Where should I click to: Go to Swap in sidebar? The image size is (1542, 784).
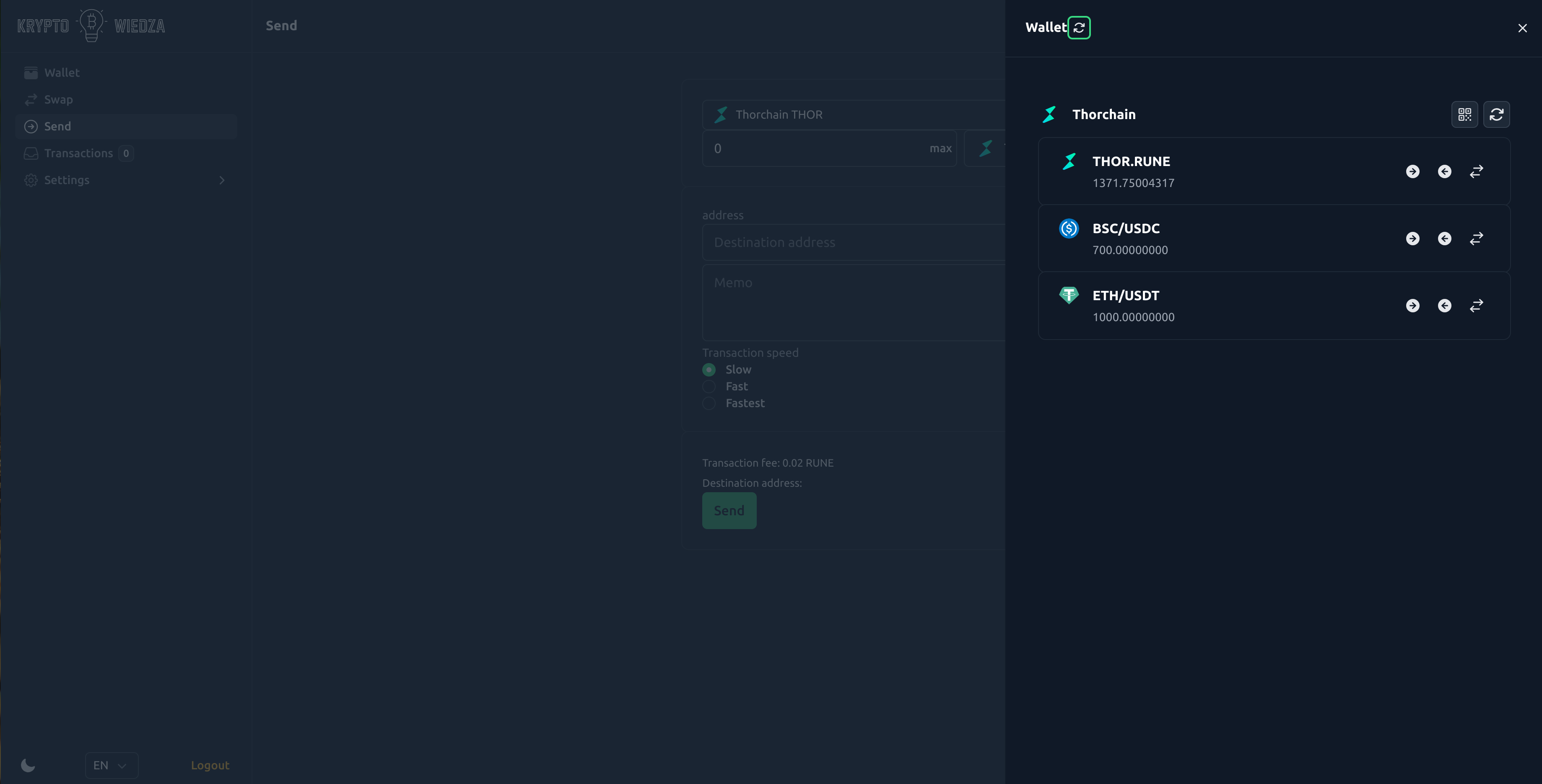point(58,100)
